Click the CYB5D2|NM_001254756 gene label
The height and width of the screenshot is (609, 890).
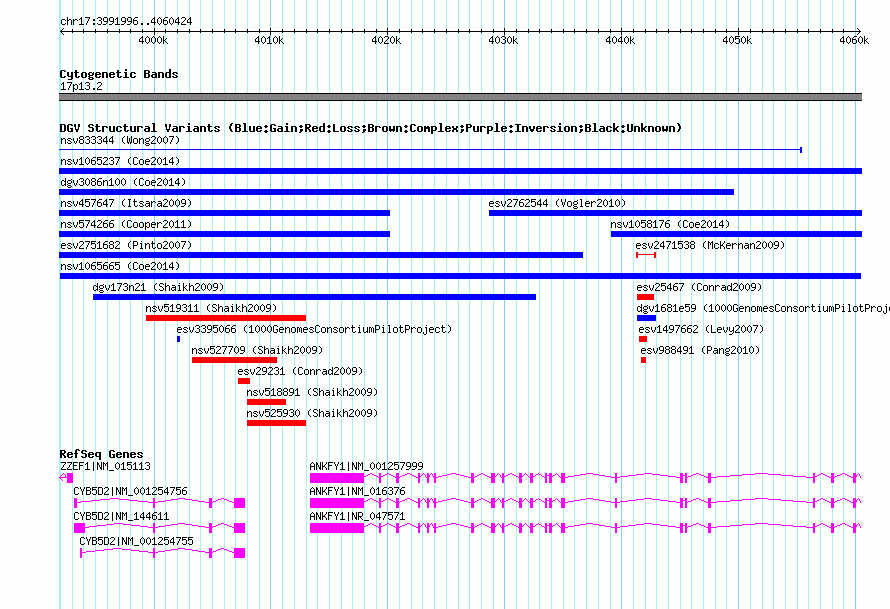130,491
